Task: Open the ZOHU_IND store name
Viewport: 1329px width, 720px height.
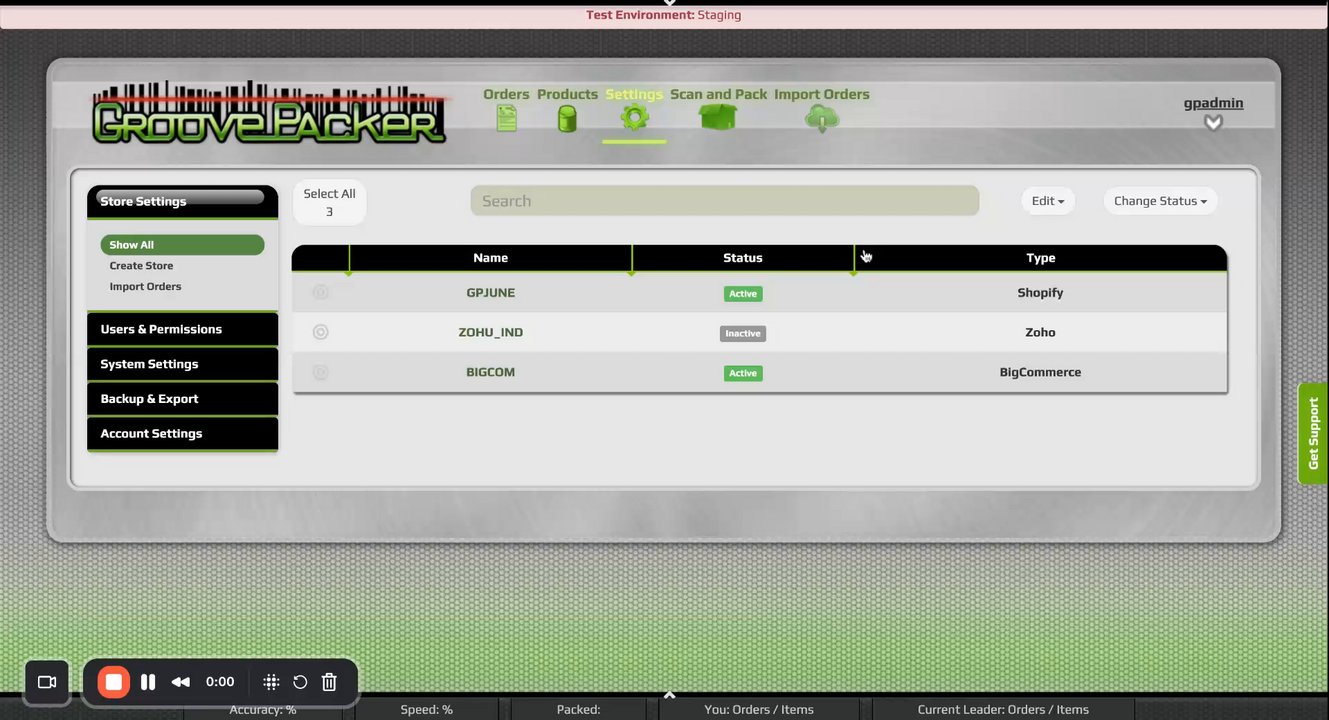Action: pos(491,332)
